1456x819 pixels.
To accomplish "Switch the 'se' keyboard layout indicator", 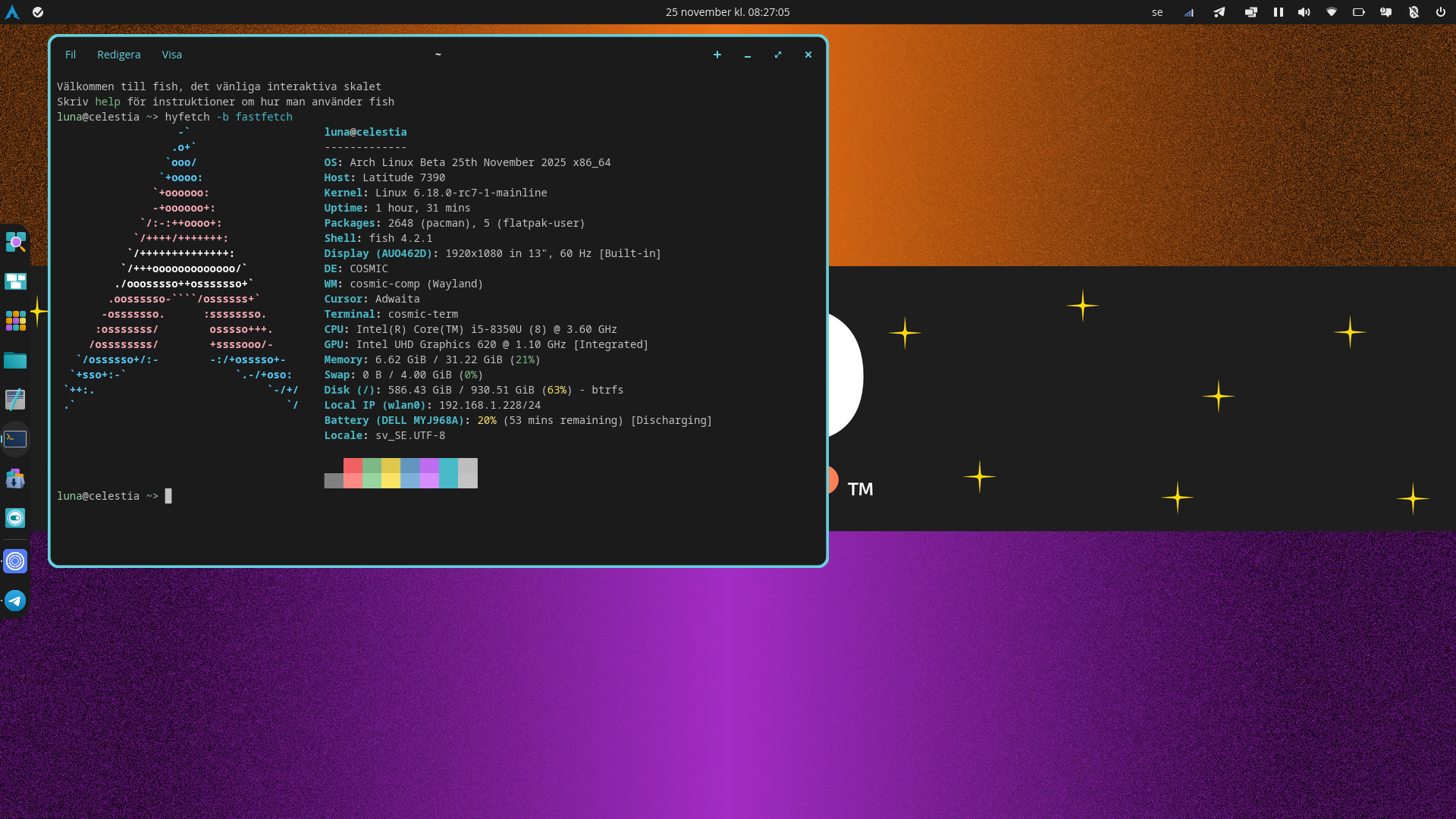I will (1157, 12).
